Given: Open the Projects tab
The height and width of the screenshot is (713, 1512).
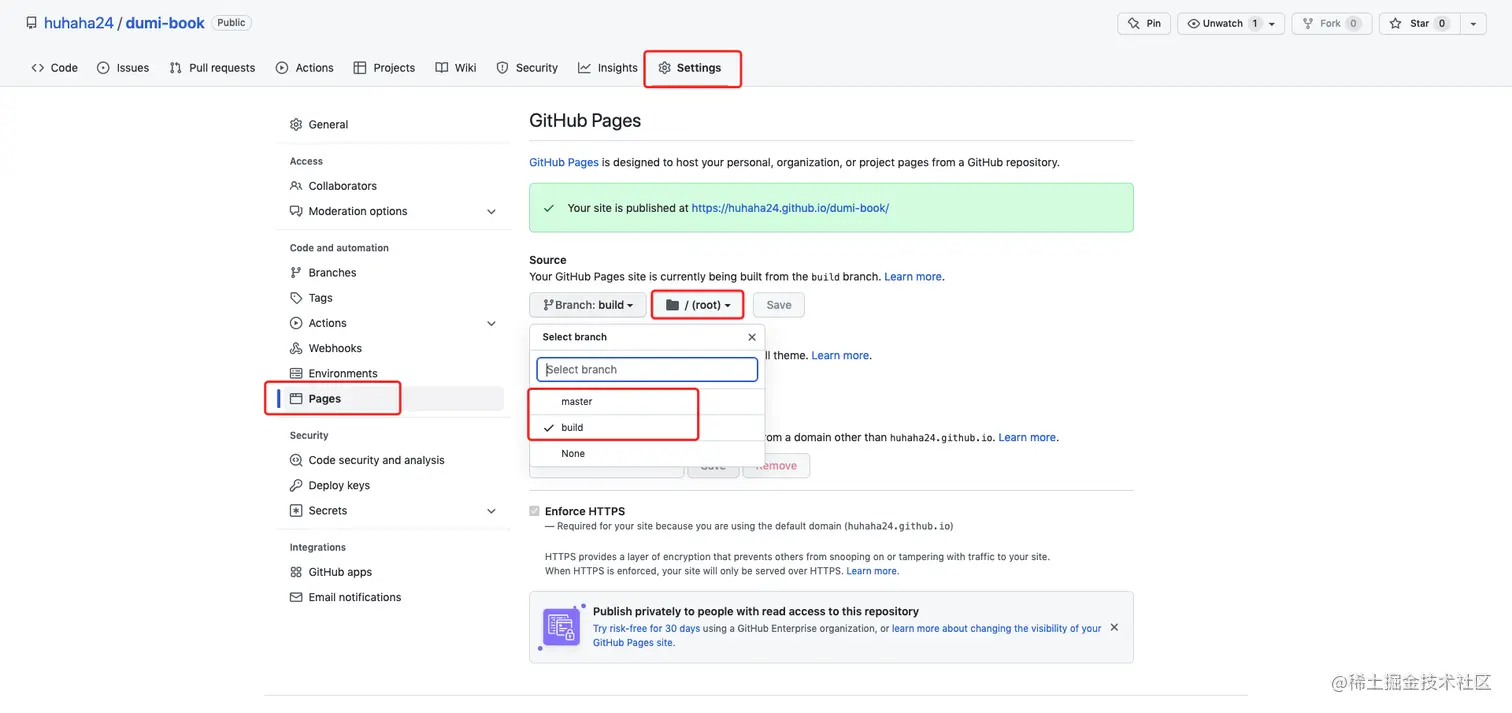Looking at the screenshot, I should tap(384, 68).
